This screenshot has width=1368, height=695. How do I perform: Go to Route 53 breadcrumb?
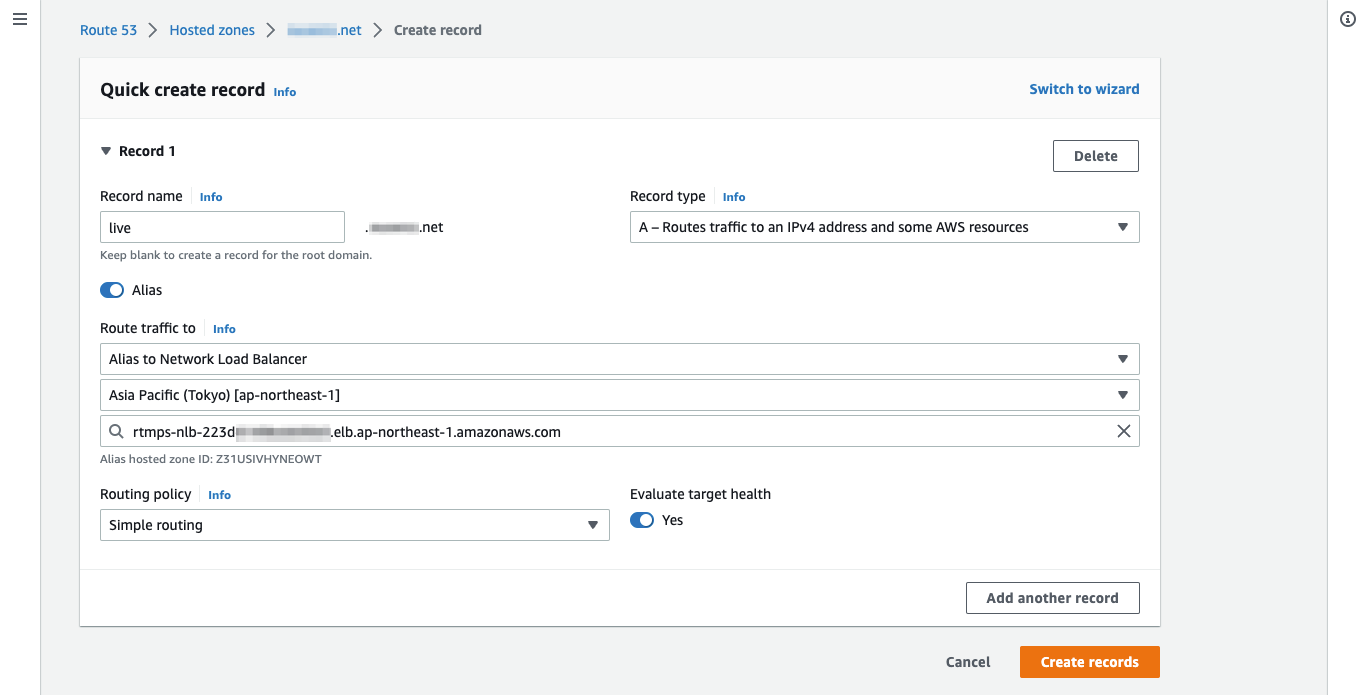pos(108,30)
